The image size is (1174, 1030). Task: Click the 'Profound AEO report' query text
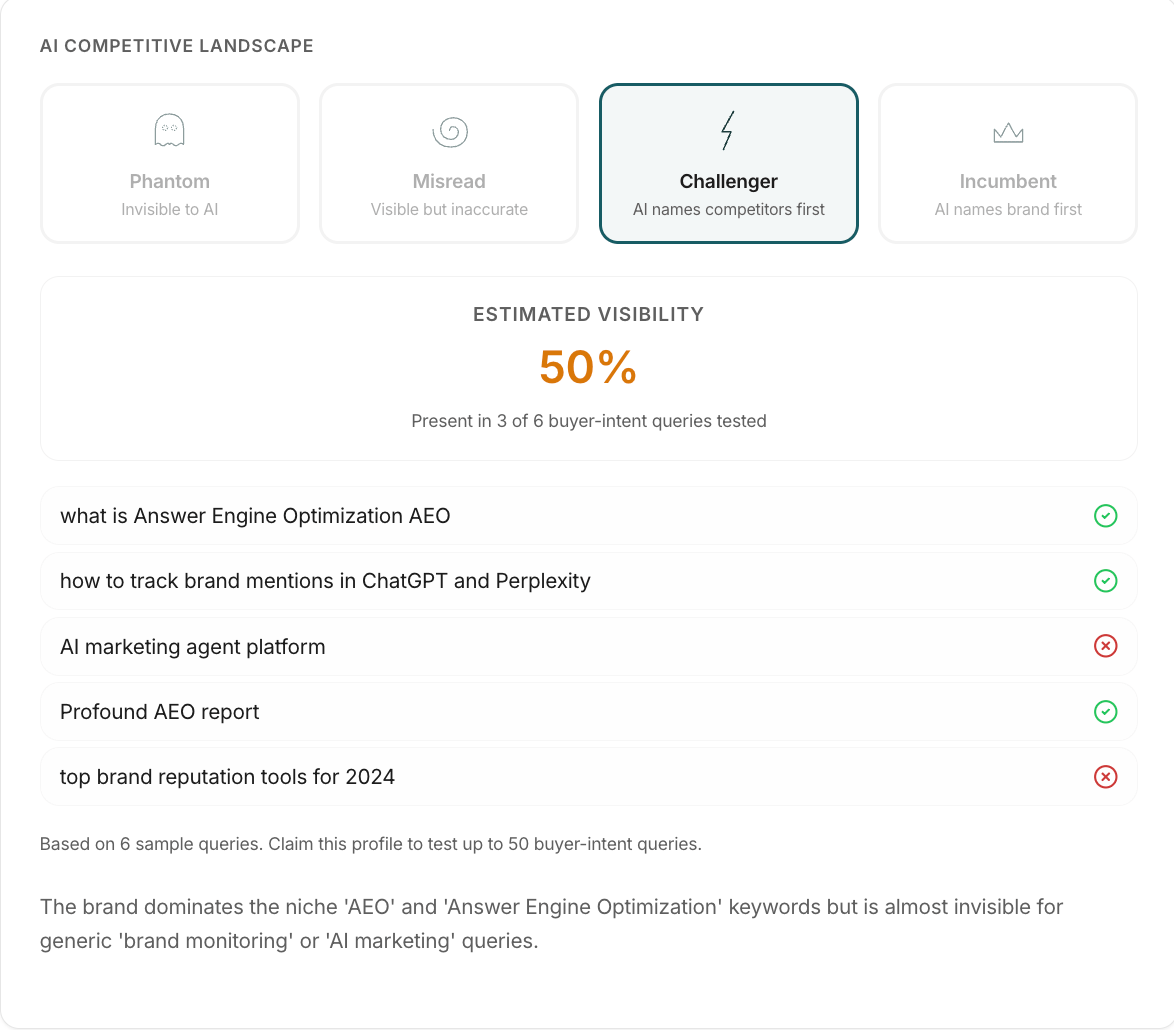160,712
